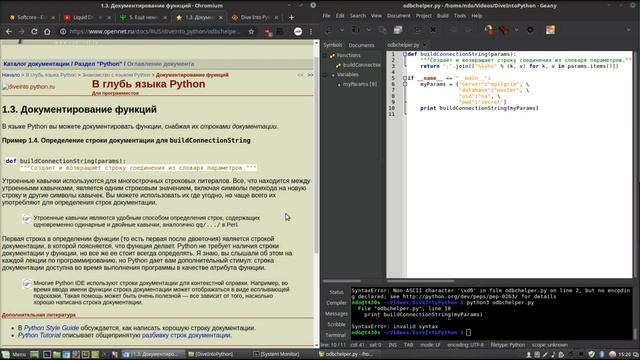Expand New file dropdown arrow in Geany
Image resolution: width=640 pixels, height=360 pixels.
coord(342,30)
